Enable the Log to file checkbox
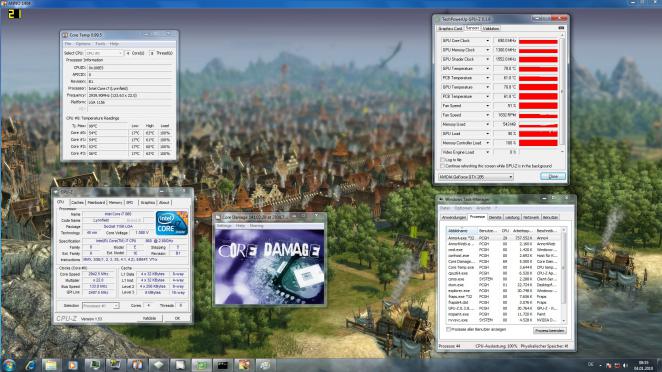 [442, 160]
